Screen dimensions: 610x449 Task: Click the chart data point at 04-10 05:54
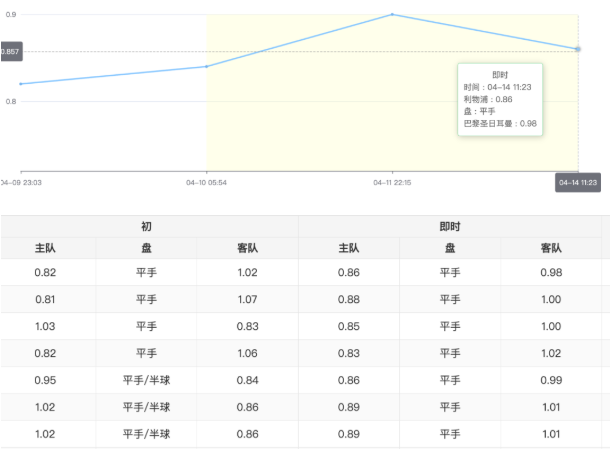tap(206, 66)
